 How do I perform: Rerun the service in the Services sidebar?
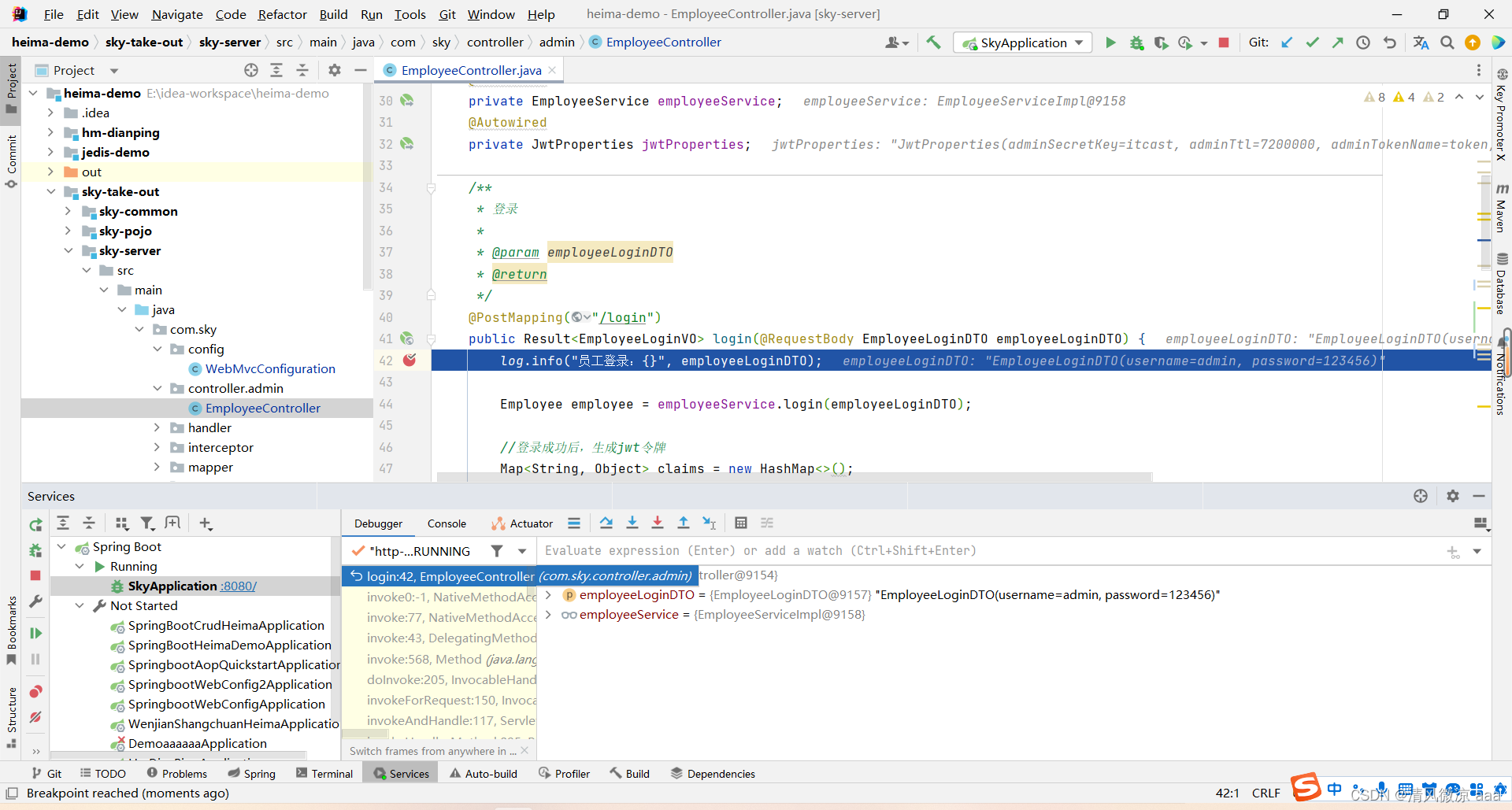coord(35,524)
